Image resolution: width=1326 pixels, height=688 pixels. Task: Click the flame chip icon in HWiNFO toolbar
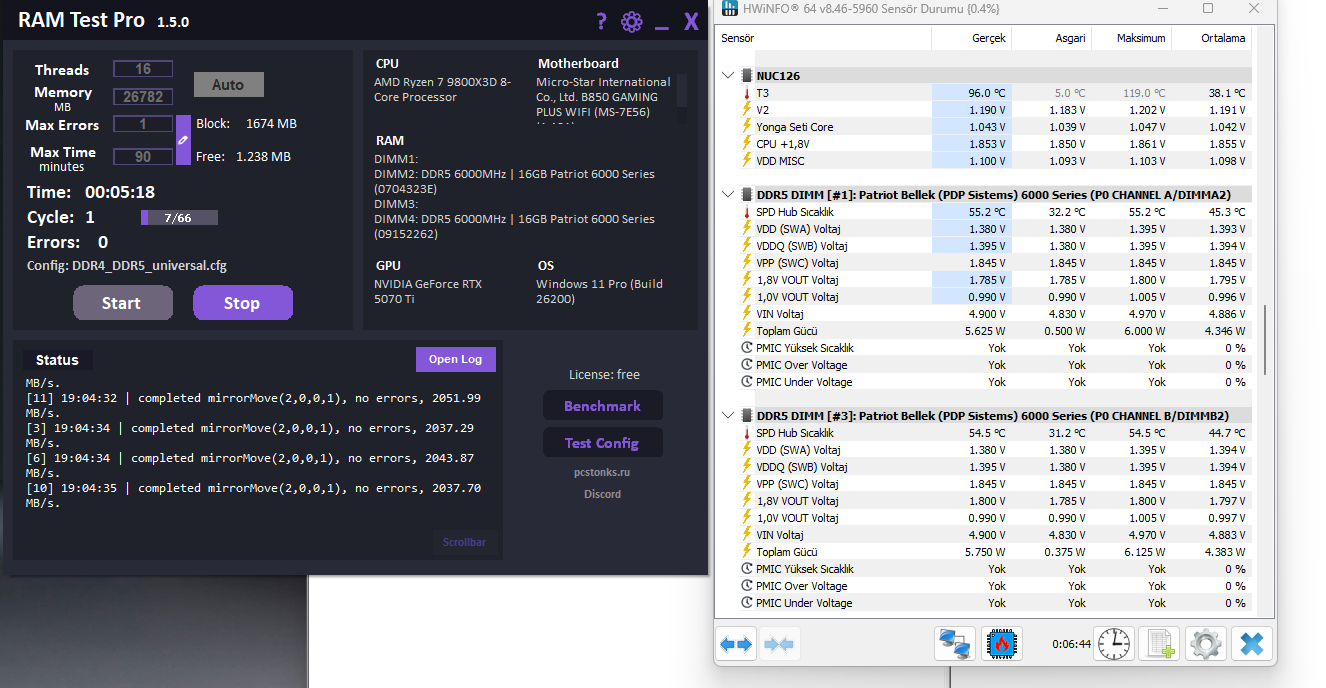(x=1002, y=644)
